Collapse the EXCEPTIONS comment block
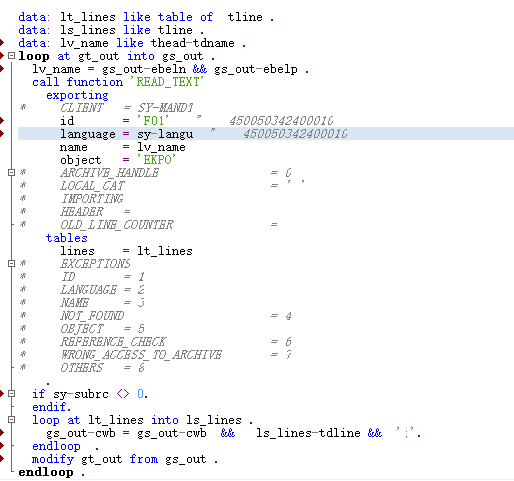Viewport: 514px width, 481px height. [11, 264]
